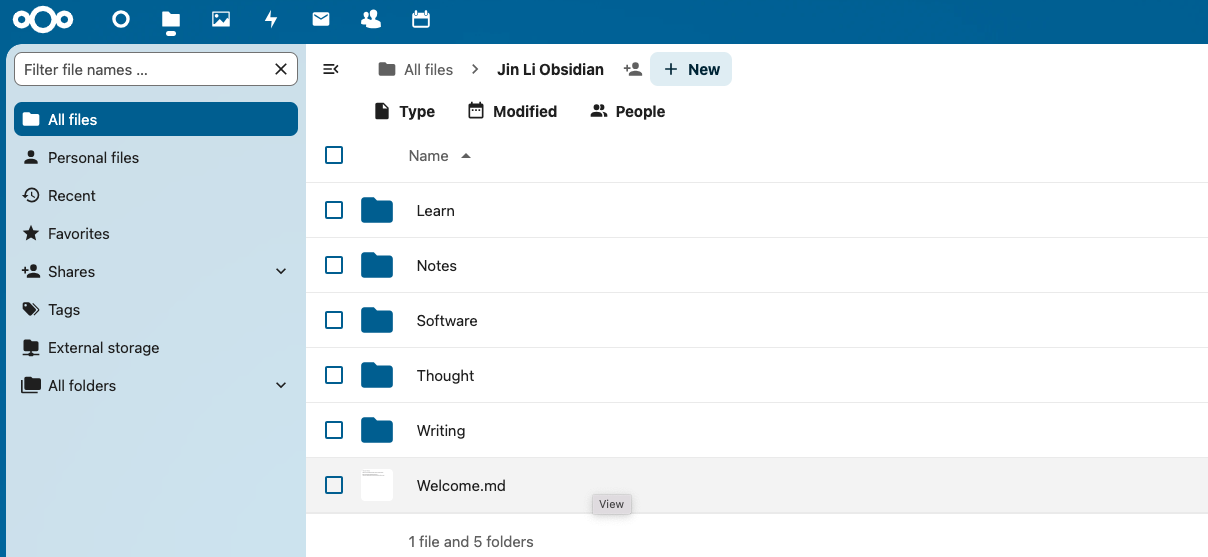Click the Notes folder icon

pos(377,265)
